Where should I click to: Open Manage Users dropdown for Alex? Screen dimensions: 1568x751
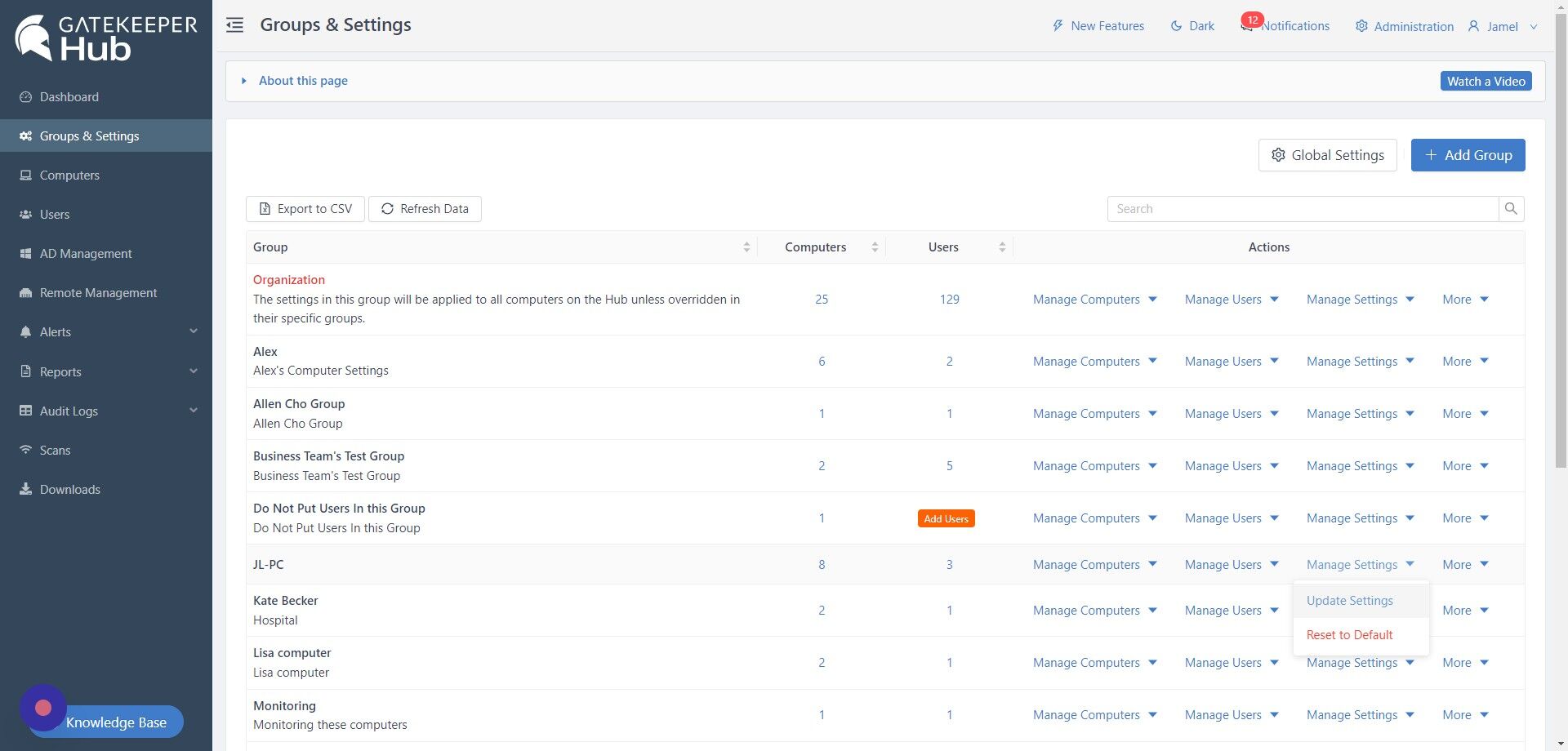coord(1232,362)
